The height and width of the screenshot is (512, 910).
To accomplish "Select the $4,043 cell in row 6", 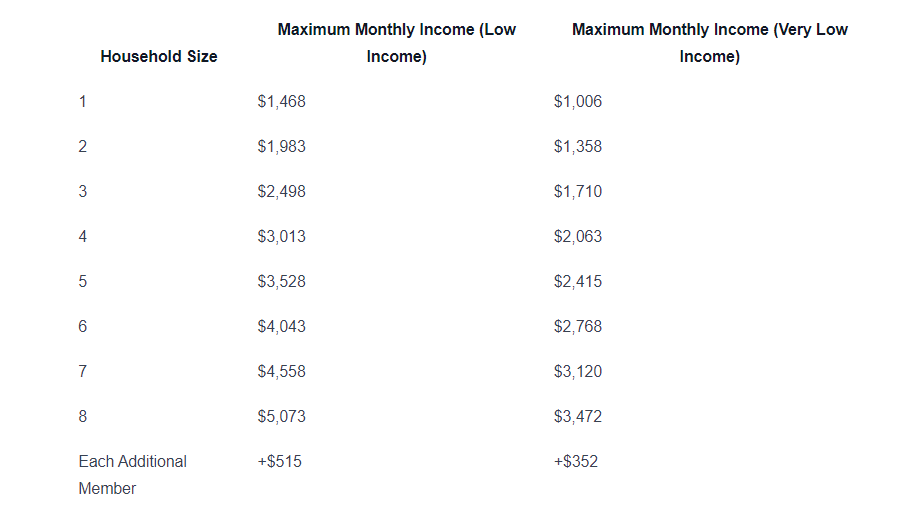I will 281,326.
